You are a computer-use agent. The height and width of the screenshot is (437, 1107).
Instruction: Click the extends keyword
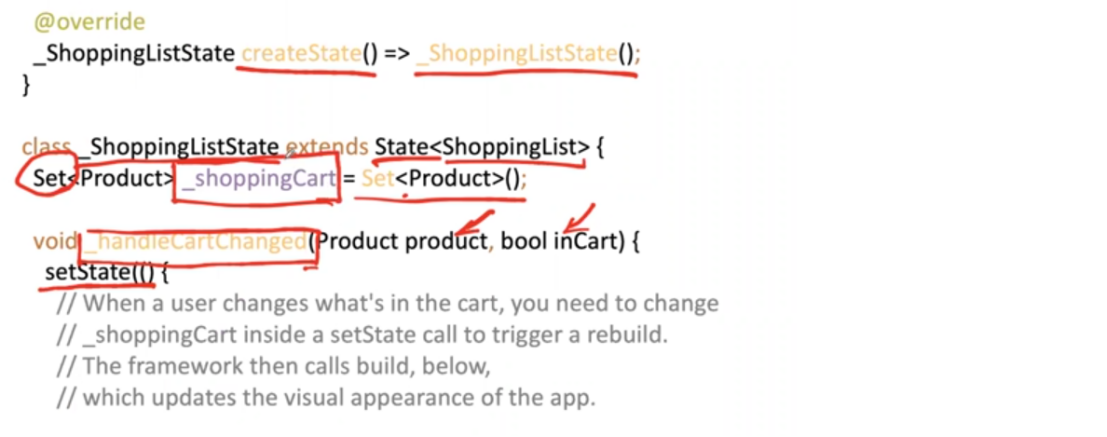click(x=326, y=147)
